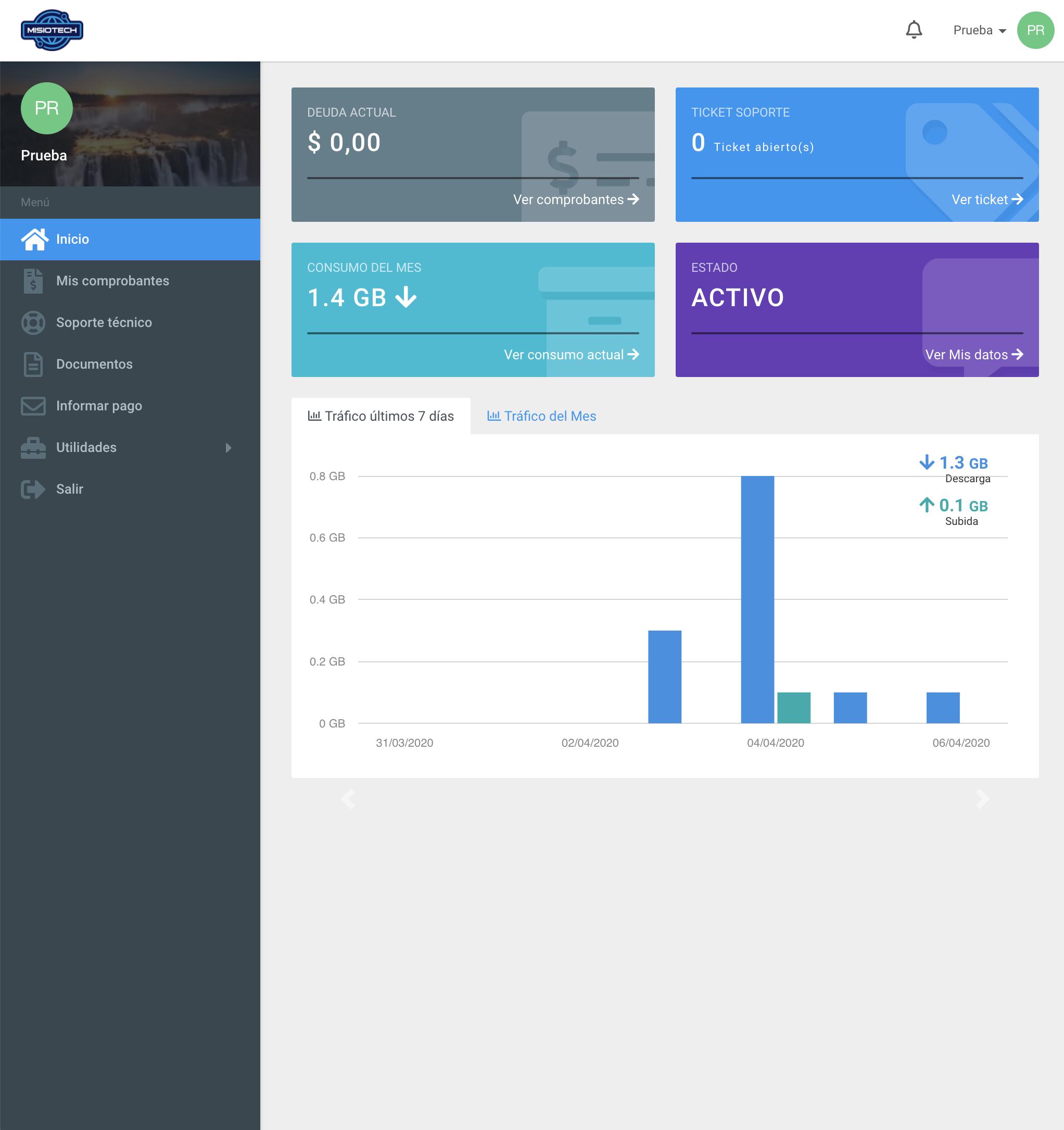
Task: Open Mis comprobantes menu item
Action: pos(130,281)
